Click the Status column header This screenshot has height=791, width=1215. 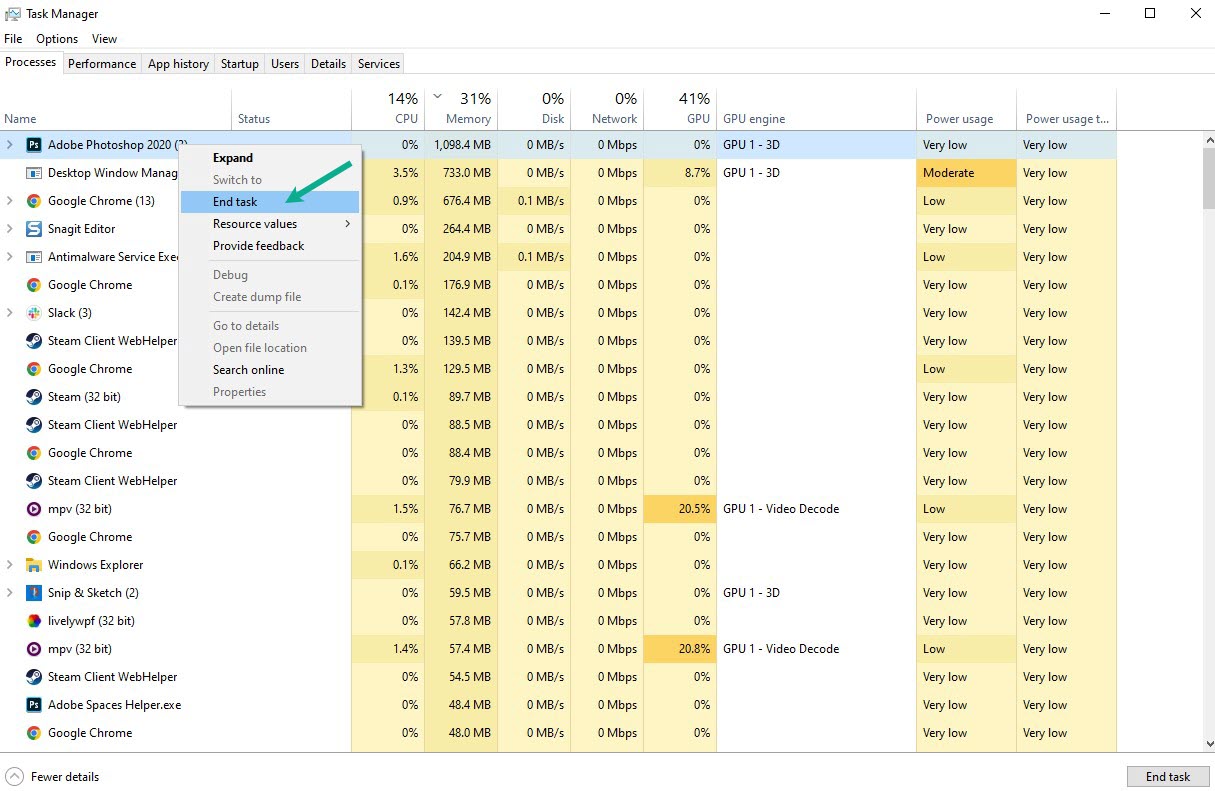(x=292, y=109)
